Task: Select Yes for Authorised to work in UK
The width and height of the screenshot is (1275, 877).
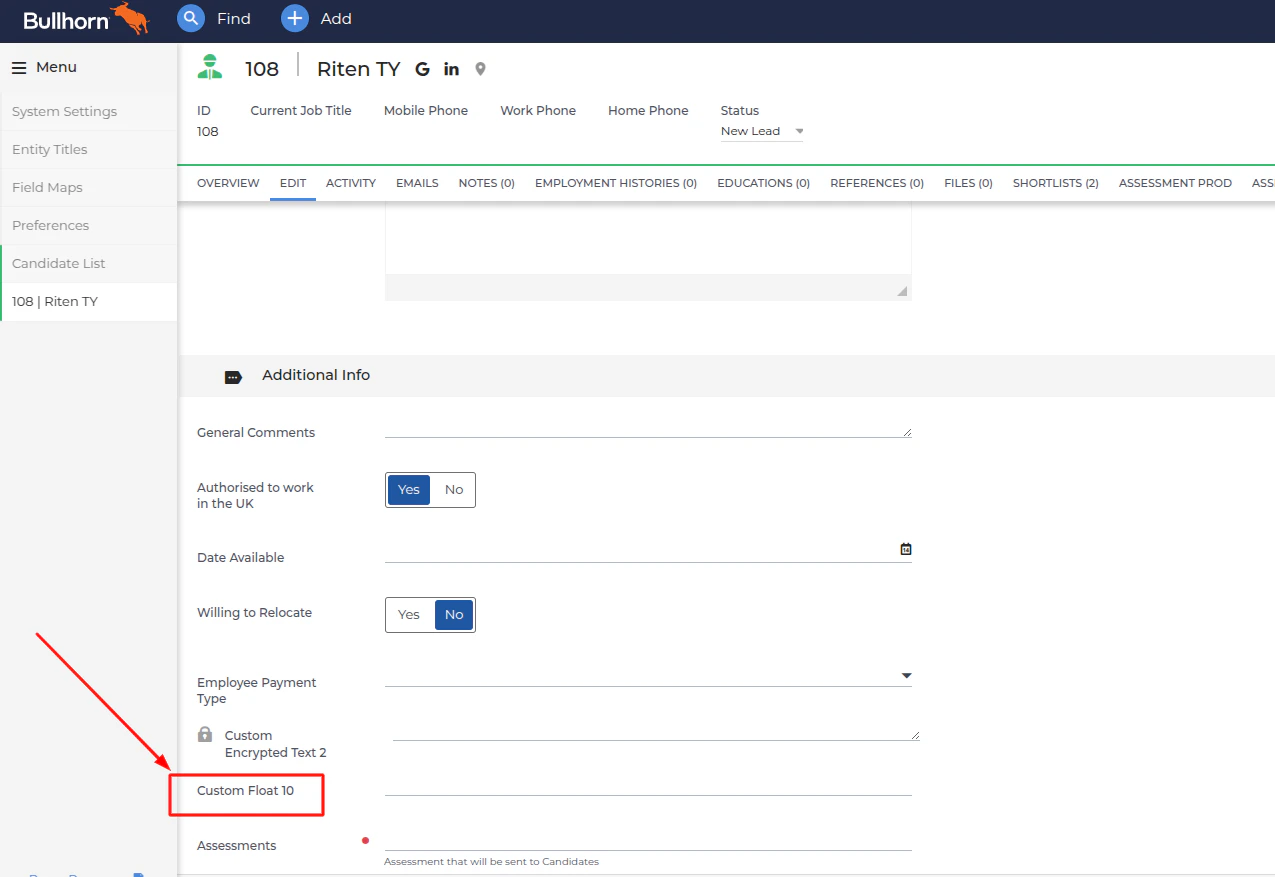Action: [x=409, y=490]
